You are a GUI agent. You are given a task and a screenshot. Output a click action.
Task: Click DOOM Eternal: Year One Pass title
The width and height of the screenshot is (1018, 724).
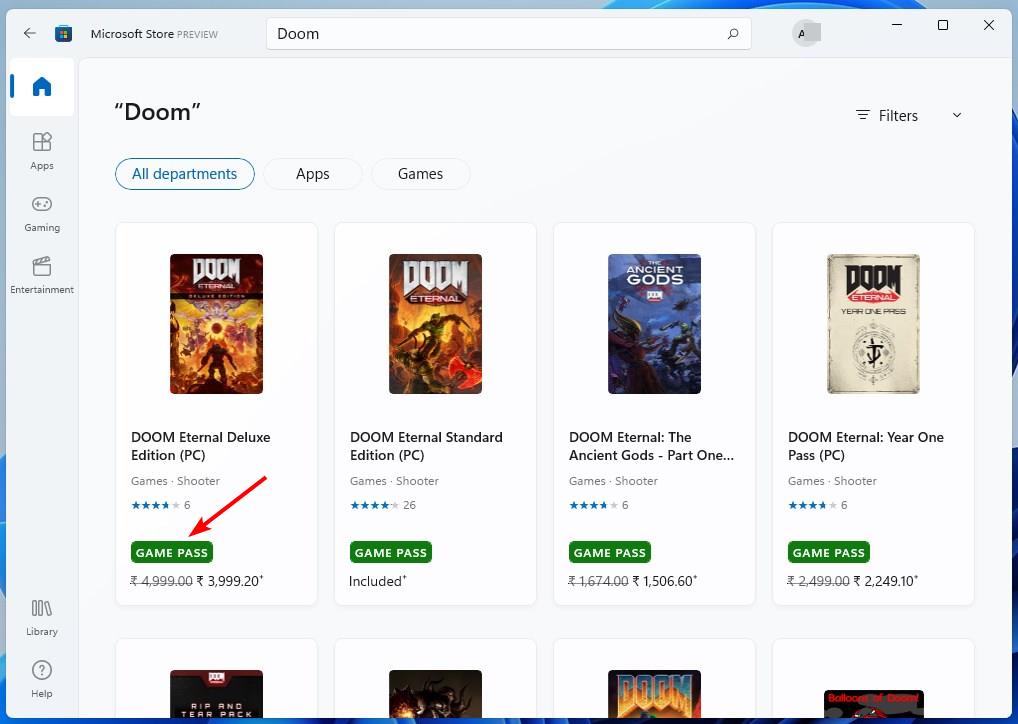(865, 446)
